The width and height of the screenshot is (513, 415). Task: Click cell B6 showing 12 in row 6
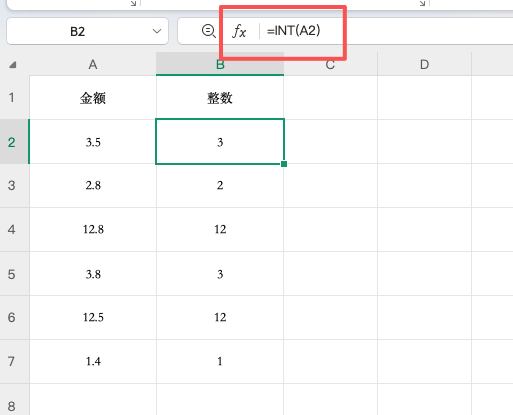click(x=220, y=317)
